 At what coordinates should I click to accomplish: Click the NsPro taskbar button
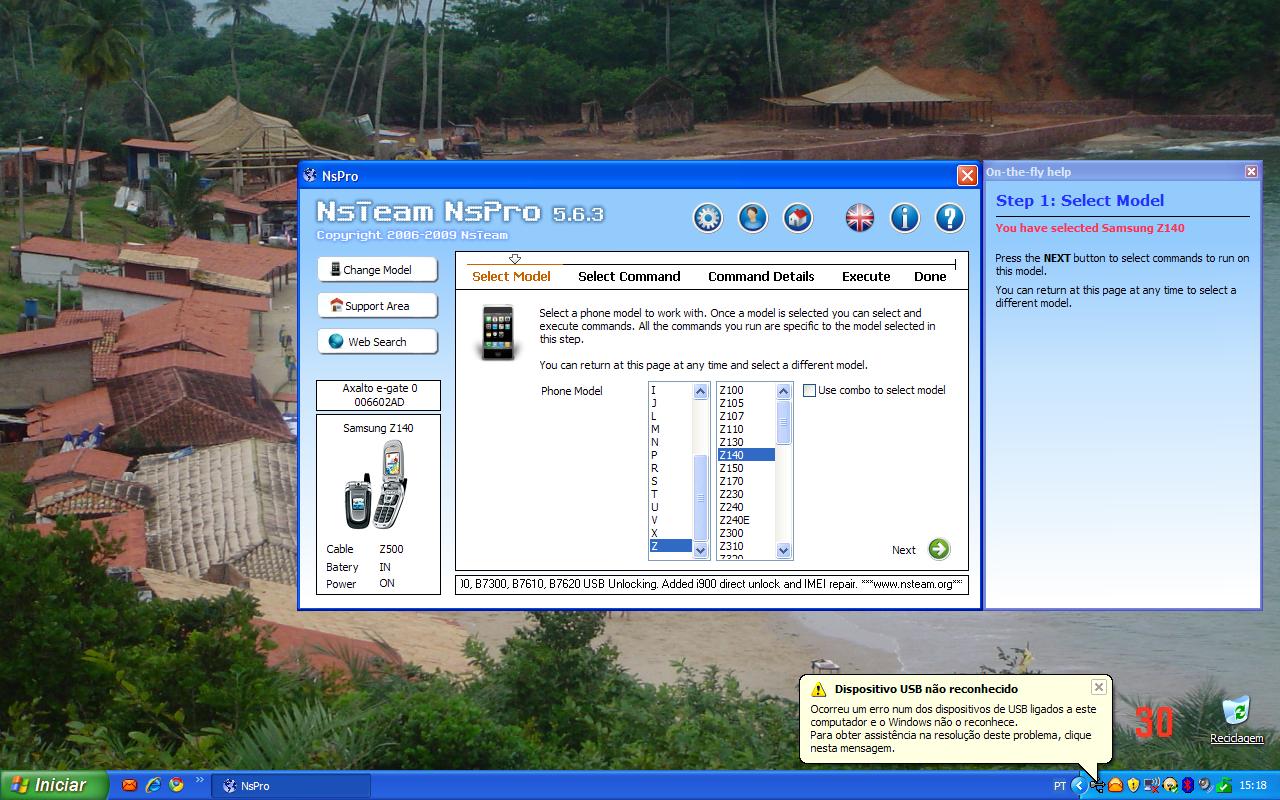click(291, 786)
